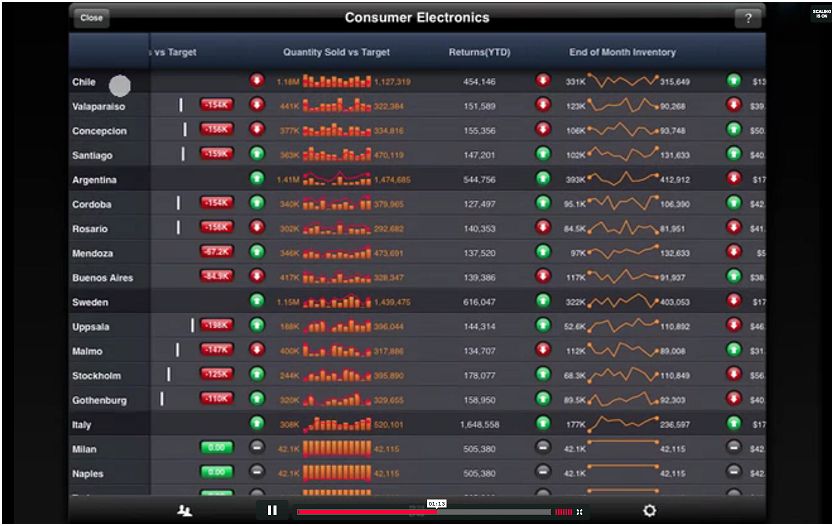The width and height of the screenshot is (834, 526).
Task: Click Chile's red down arrow beside Quantity Sold chart
Action: point(257,81)
